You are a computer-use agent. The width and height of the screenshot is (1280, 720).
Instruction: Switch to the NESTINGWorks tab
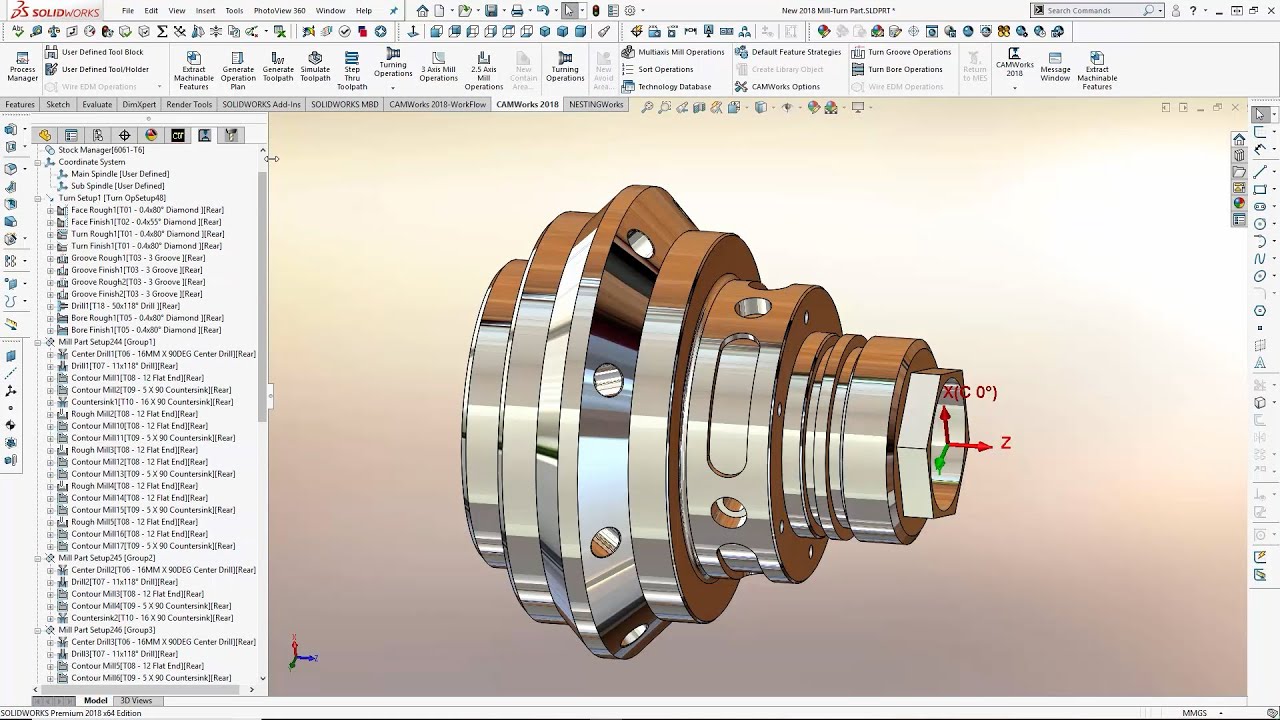coord(596,104)
